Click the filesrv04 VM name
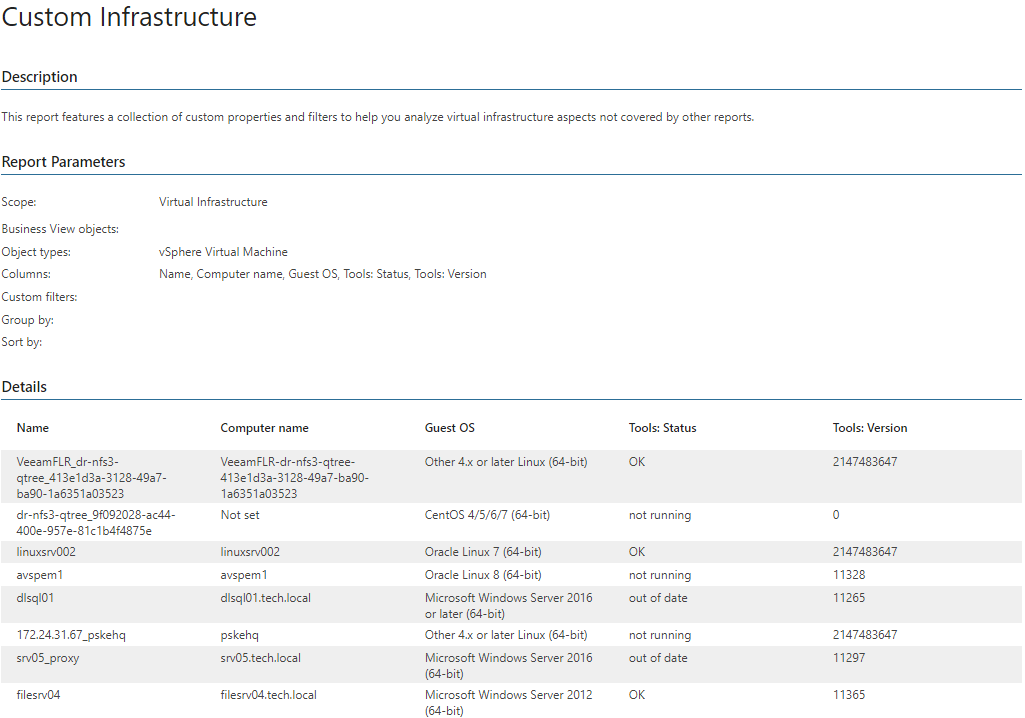Viewport: 1025px width, 718px height. [38, 695]
